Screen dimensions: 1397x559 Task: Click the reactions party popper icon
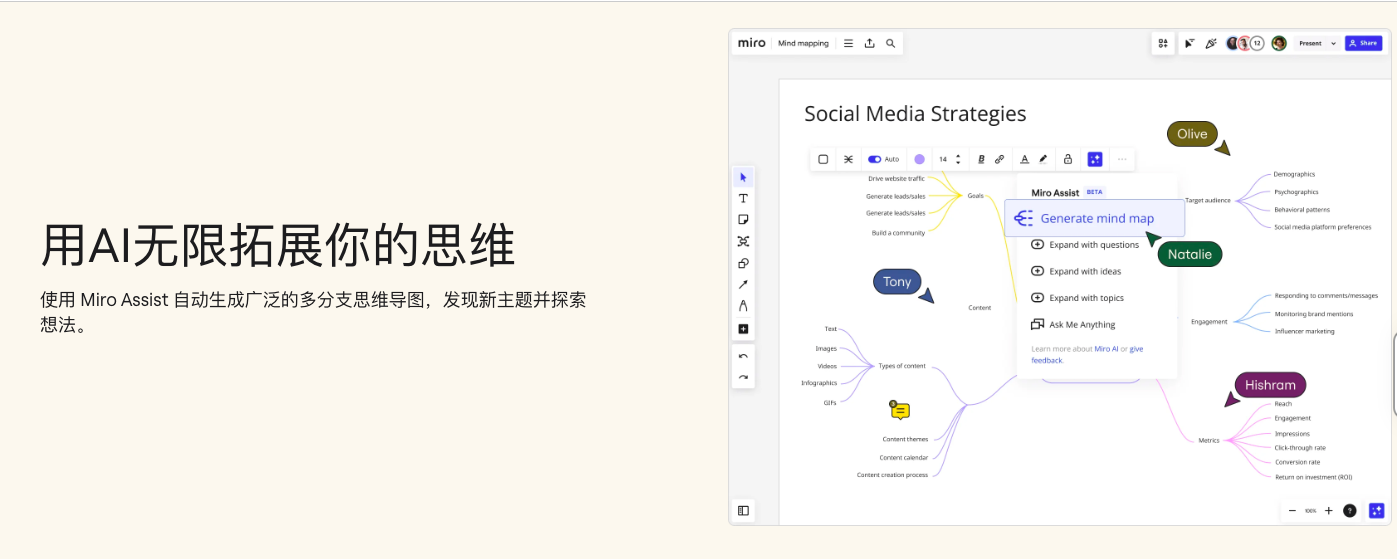point(1210,43)
